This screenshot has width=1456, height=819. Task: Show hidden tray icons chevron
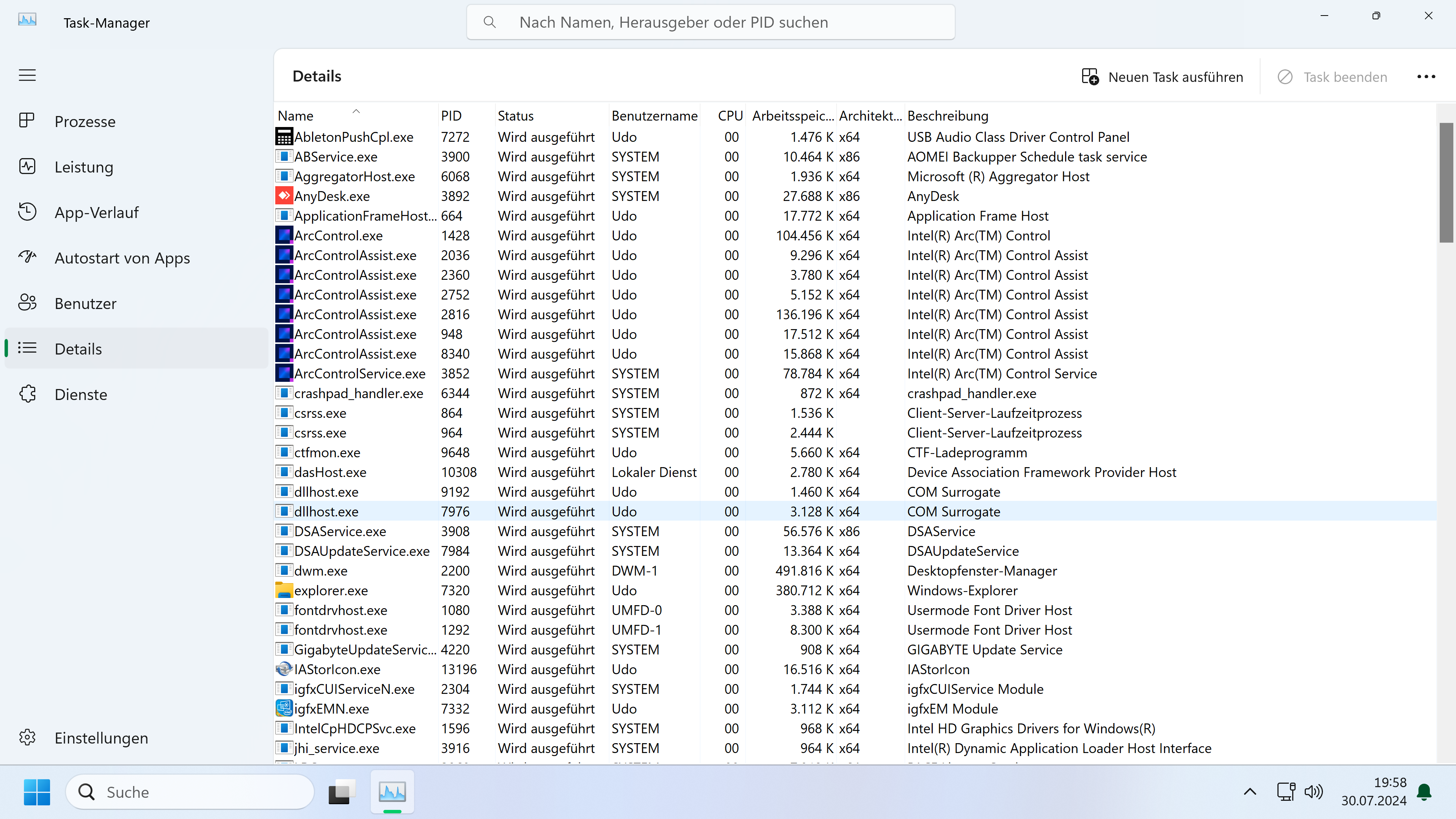1250,792
